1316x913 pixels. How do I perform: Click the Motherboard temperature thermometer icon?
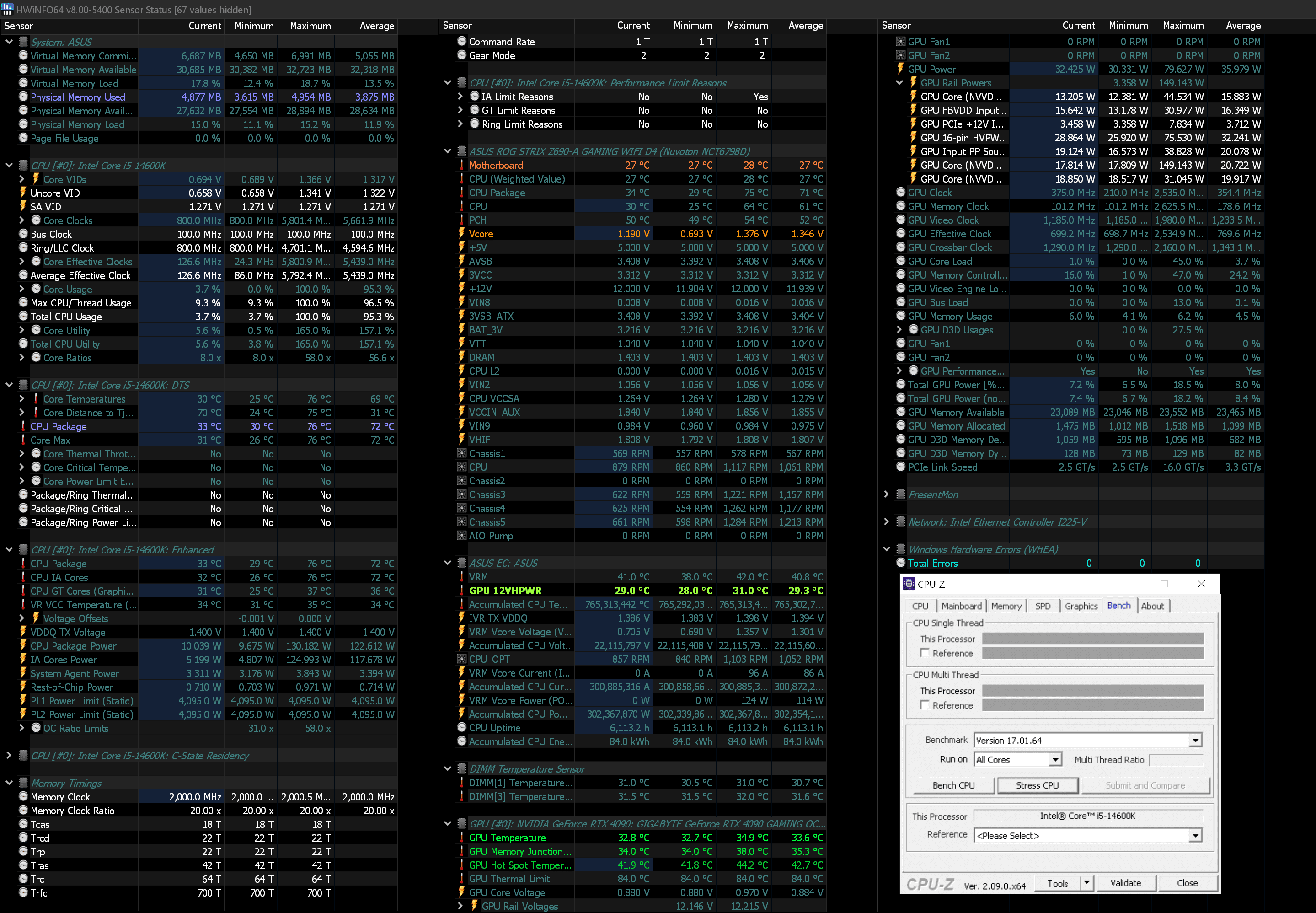[x=461, y=165]
